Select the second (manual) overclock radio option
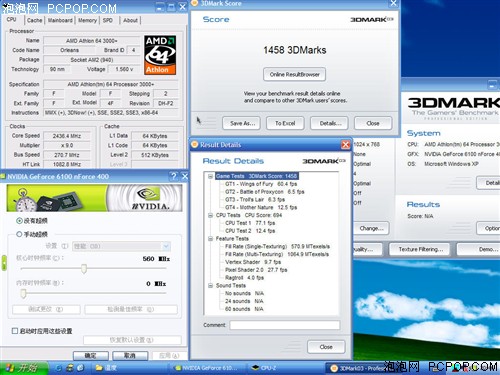Viewport: 500px width, 375px height. click(x=19, y=234)
